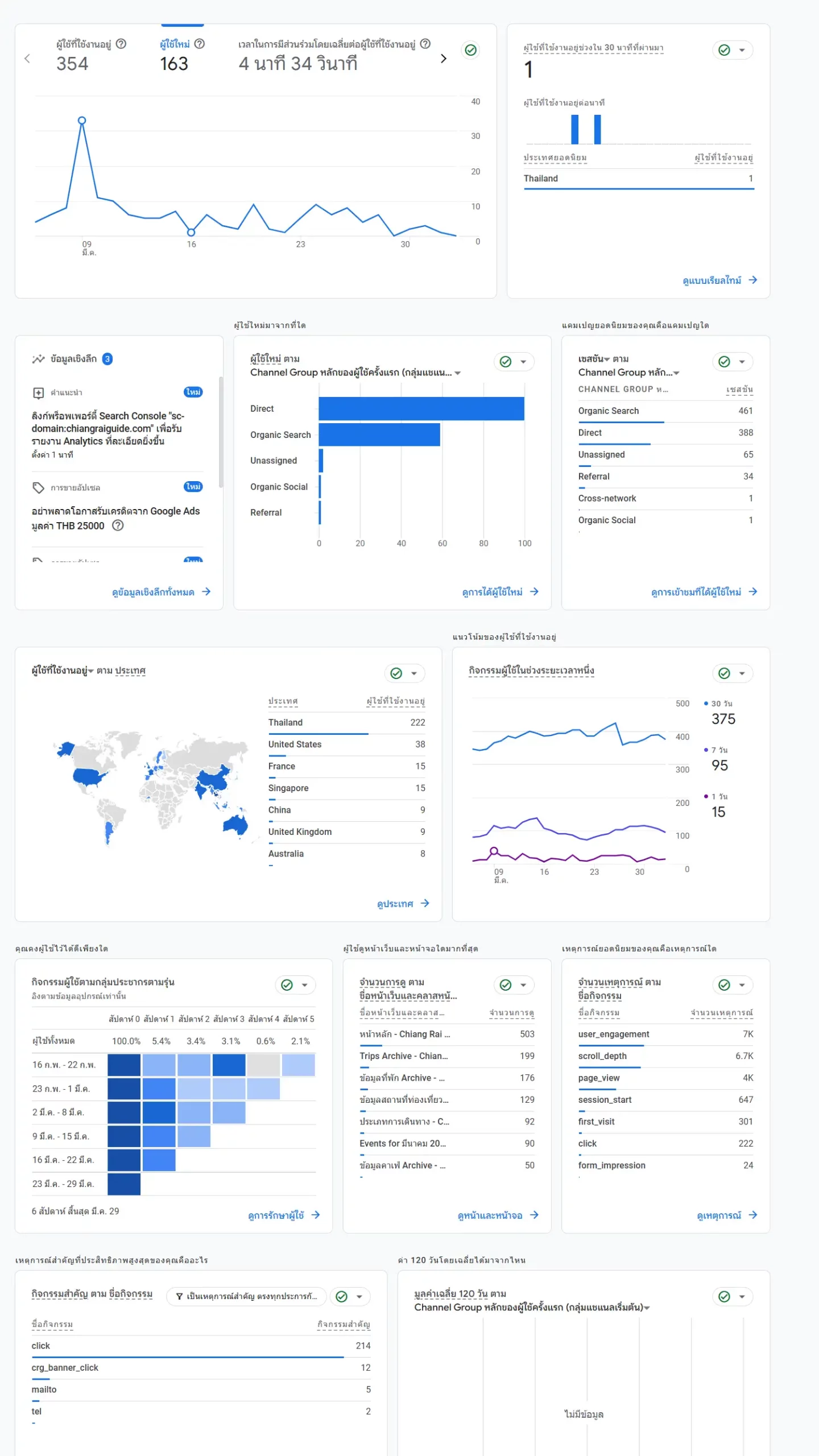Viewport: 819px width, 1456px height.
Task: Open view new user acquisition link
Action: pyautogui.click(x=500, y=591)
